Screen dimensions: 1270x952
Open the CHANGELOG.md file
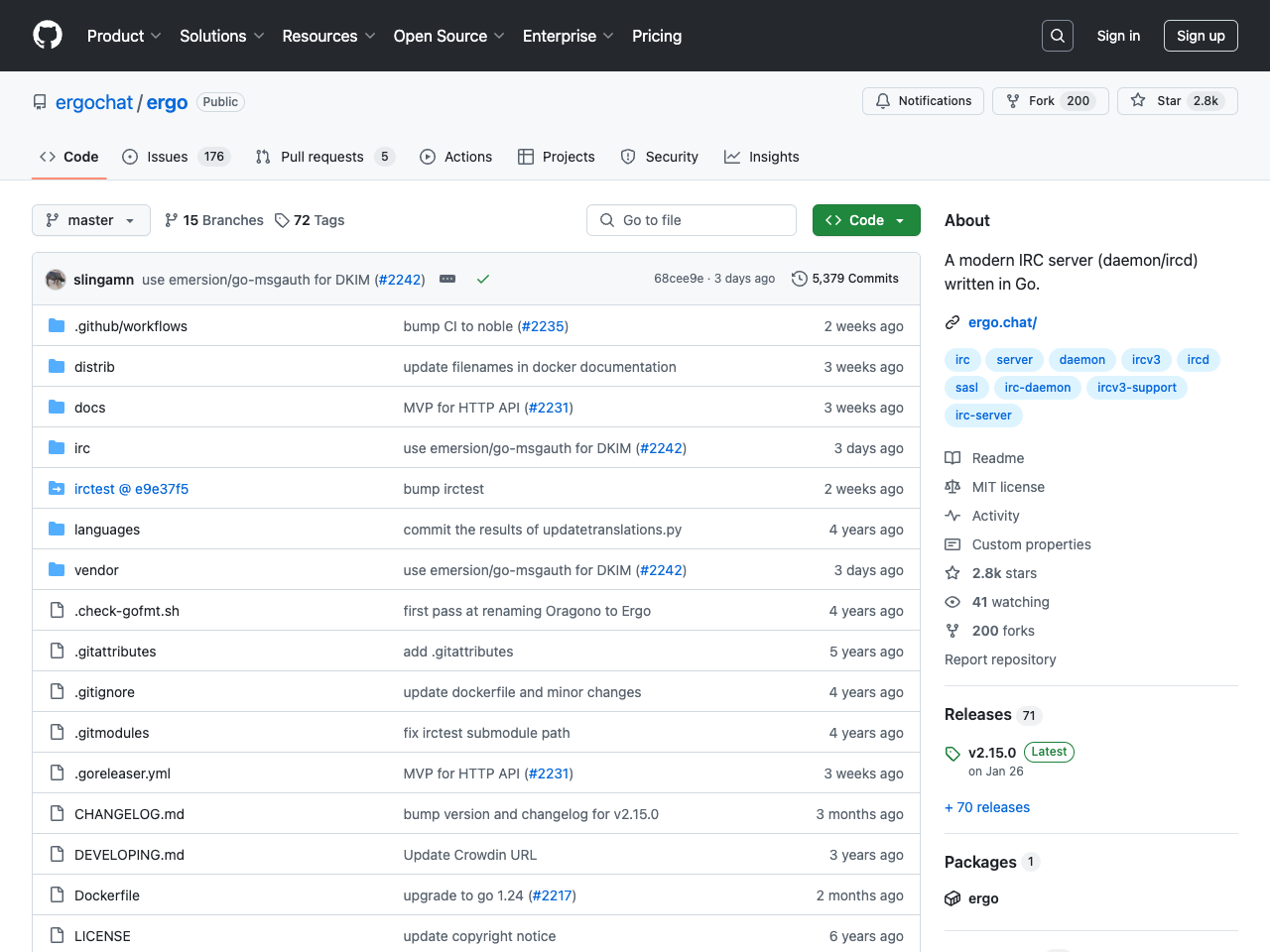(129, 814)
